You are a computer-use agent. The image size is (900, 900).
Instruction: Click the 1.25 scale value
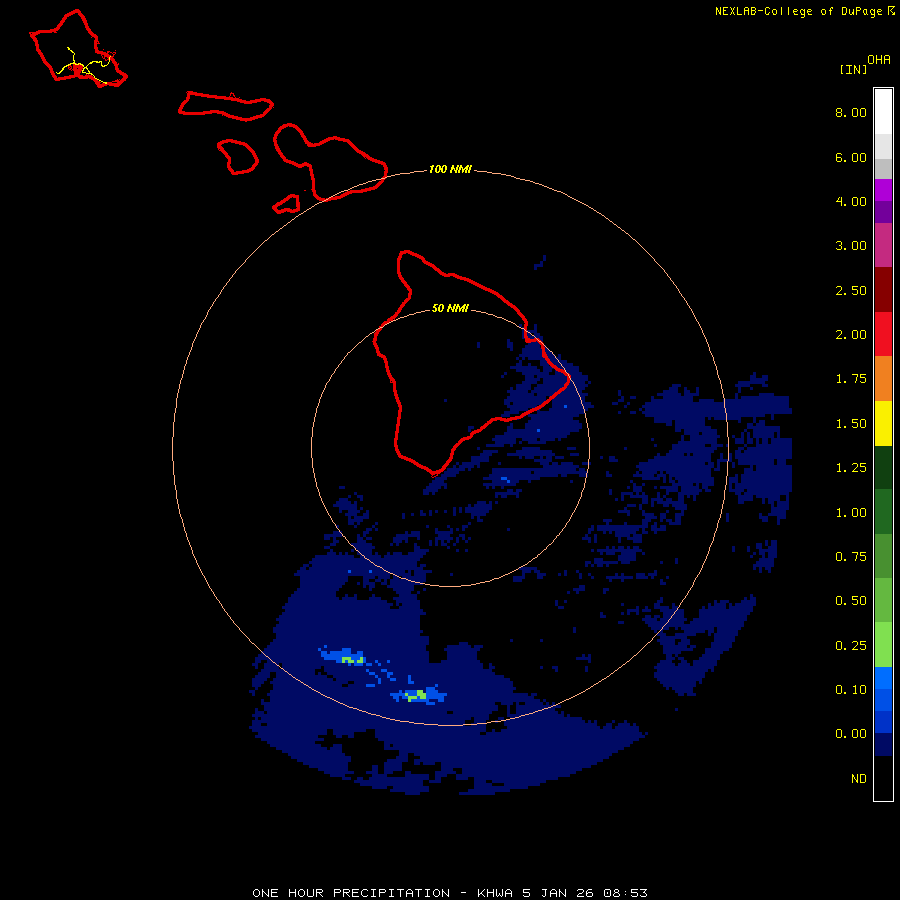(851, 468)
